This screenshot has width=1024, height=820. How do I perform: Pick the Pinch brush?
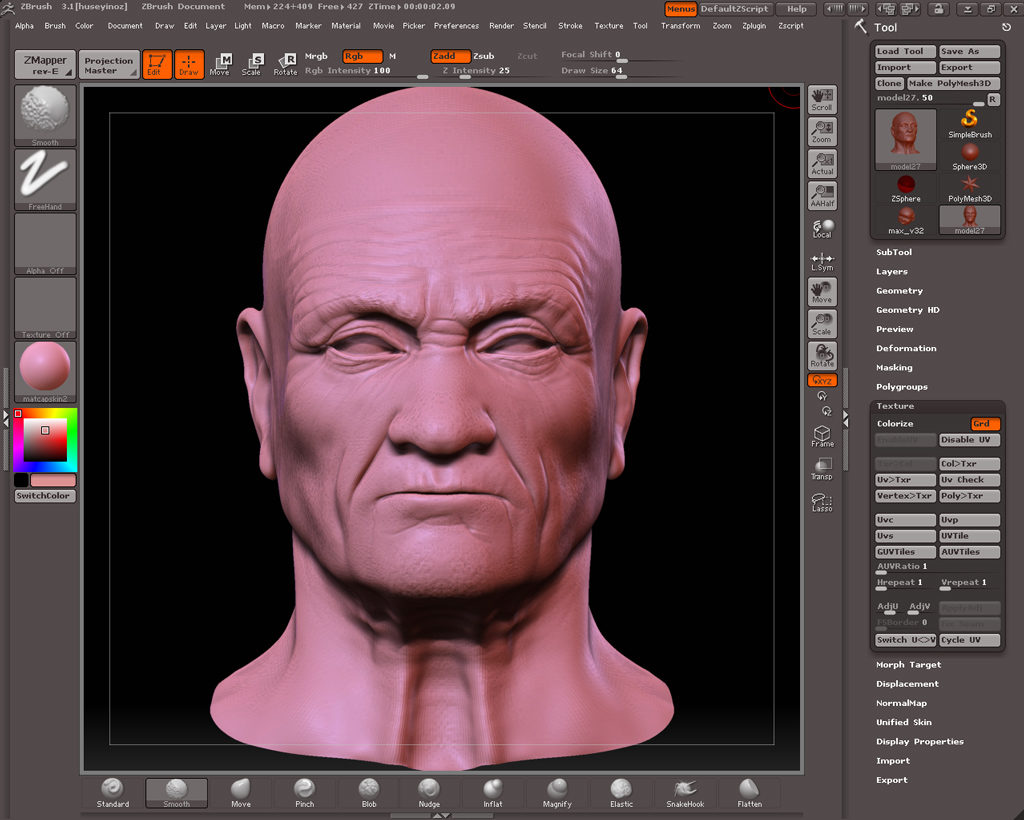[305, 791]
